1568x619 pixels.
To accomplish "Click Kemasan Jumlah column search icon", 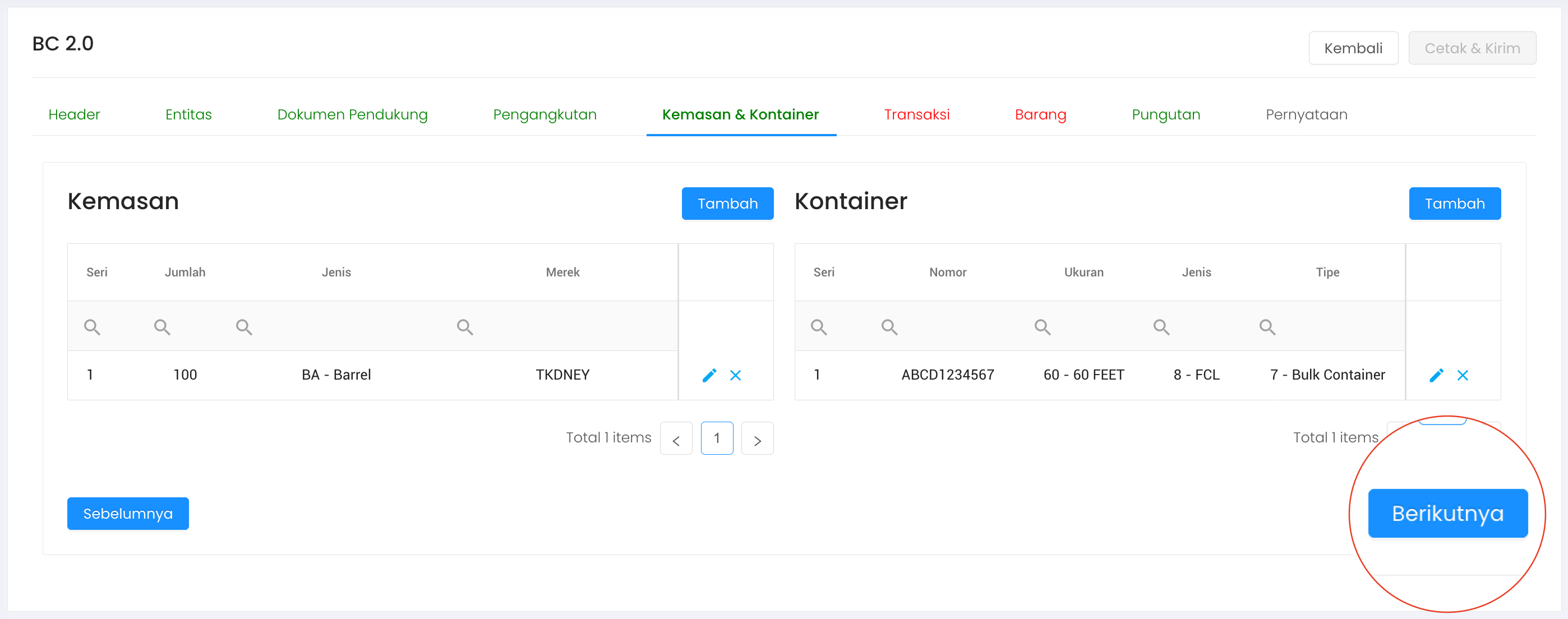I will 162,327.
